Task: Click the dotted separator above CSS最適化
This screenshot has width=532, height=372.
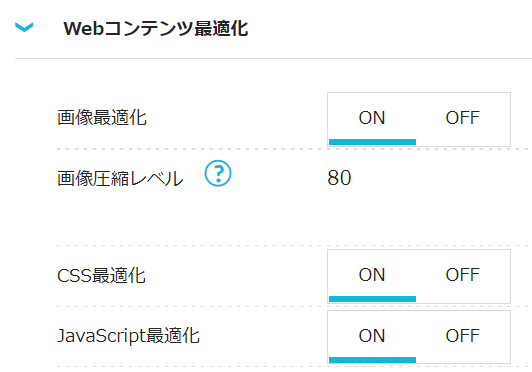Action: click(x=294, y=245)
